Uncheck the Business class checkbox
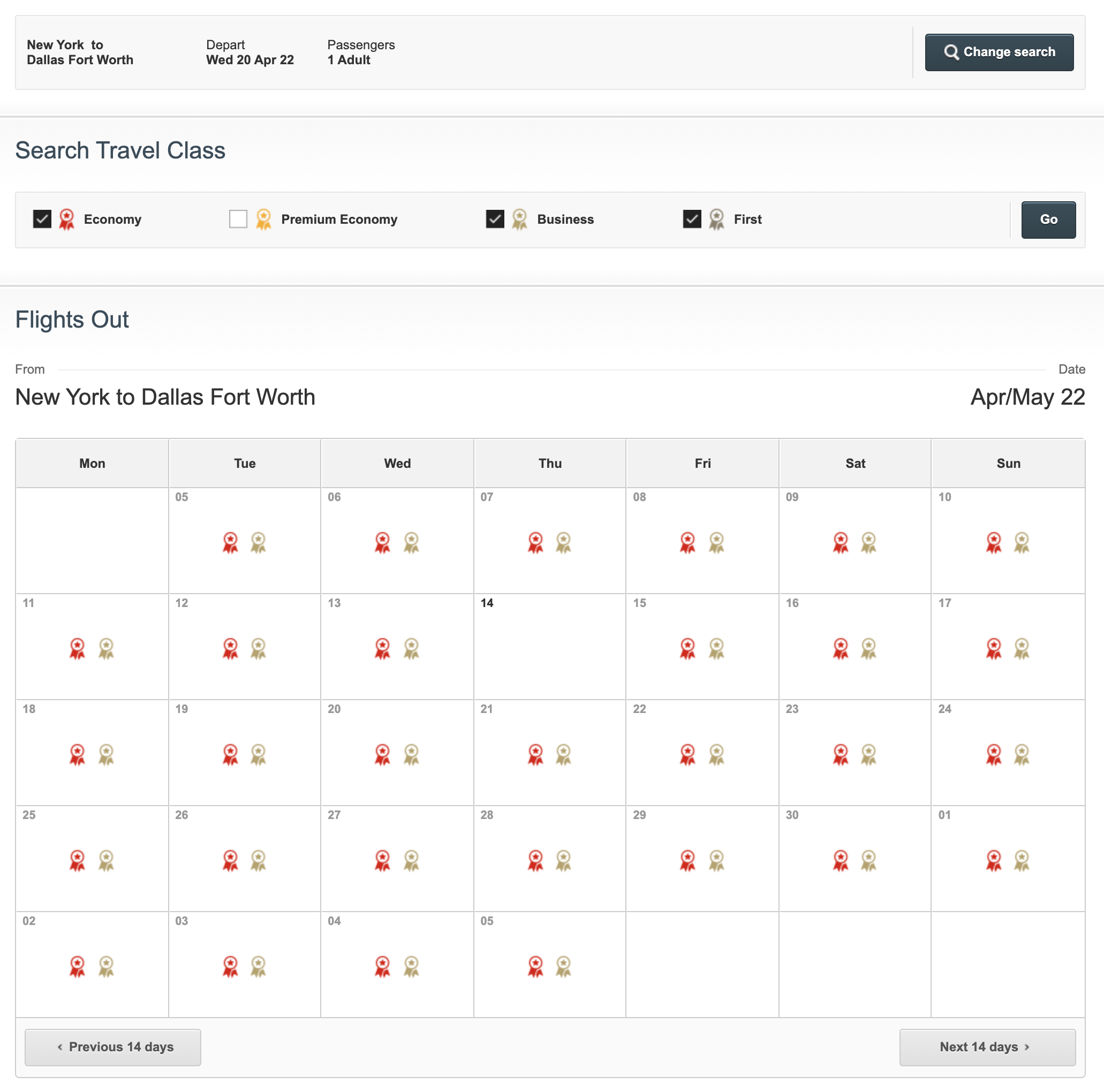Image resolution: width=1104 pixels, height=1092 pixels. (x=495, y=219)
